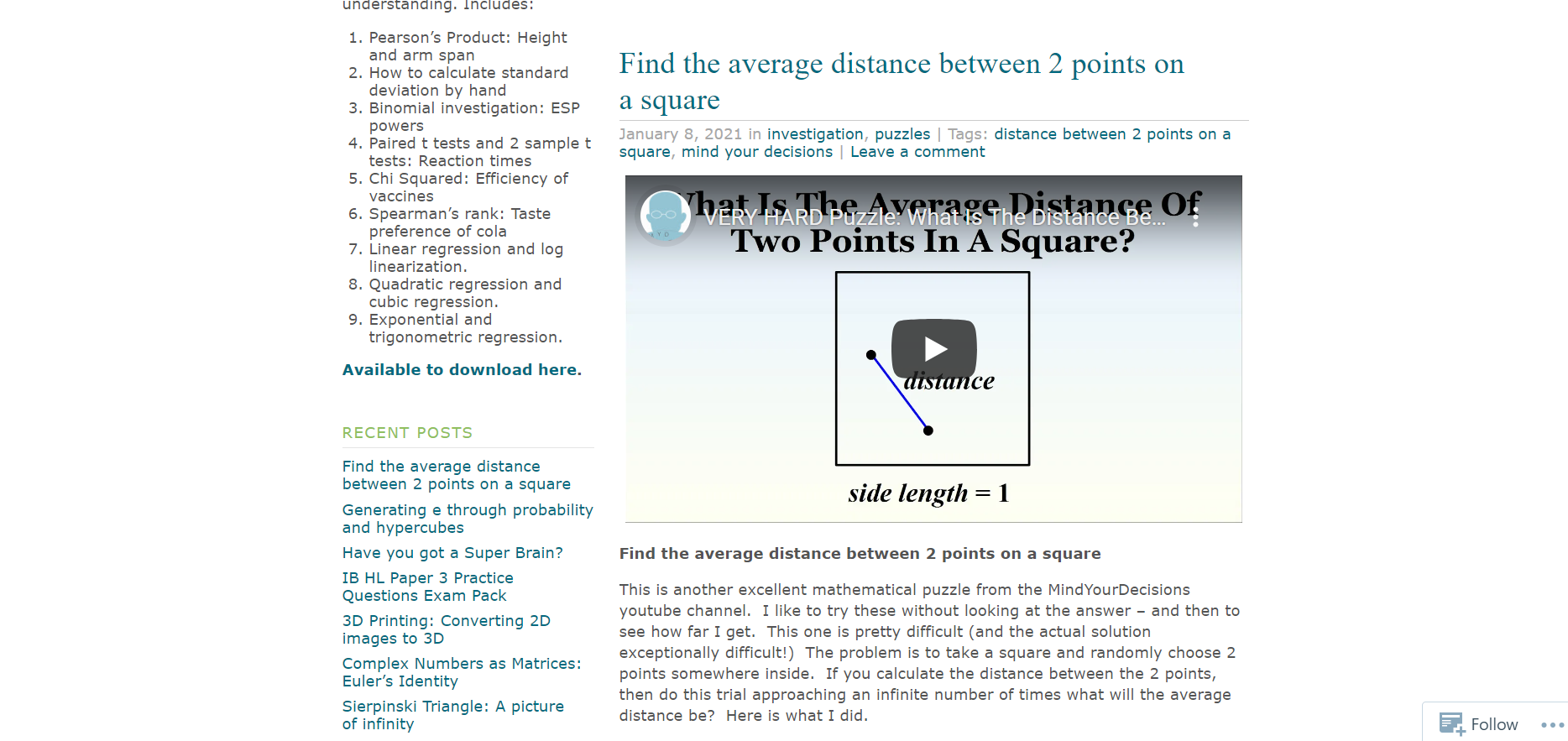1568x741 pixels.
Task: Open the investigation category link
Action: point(815,134)
